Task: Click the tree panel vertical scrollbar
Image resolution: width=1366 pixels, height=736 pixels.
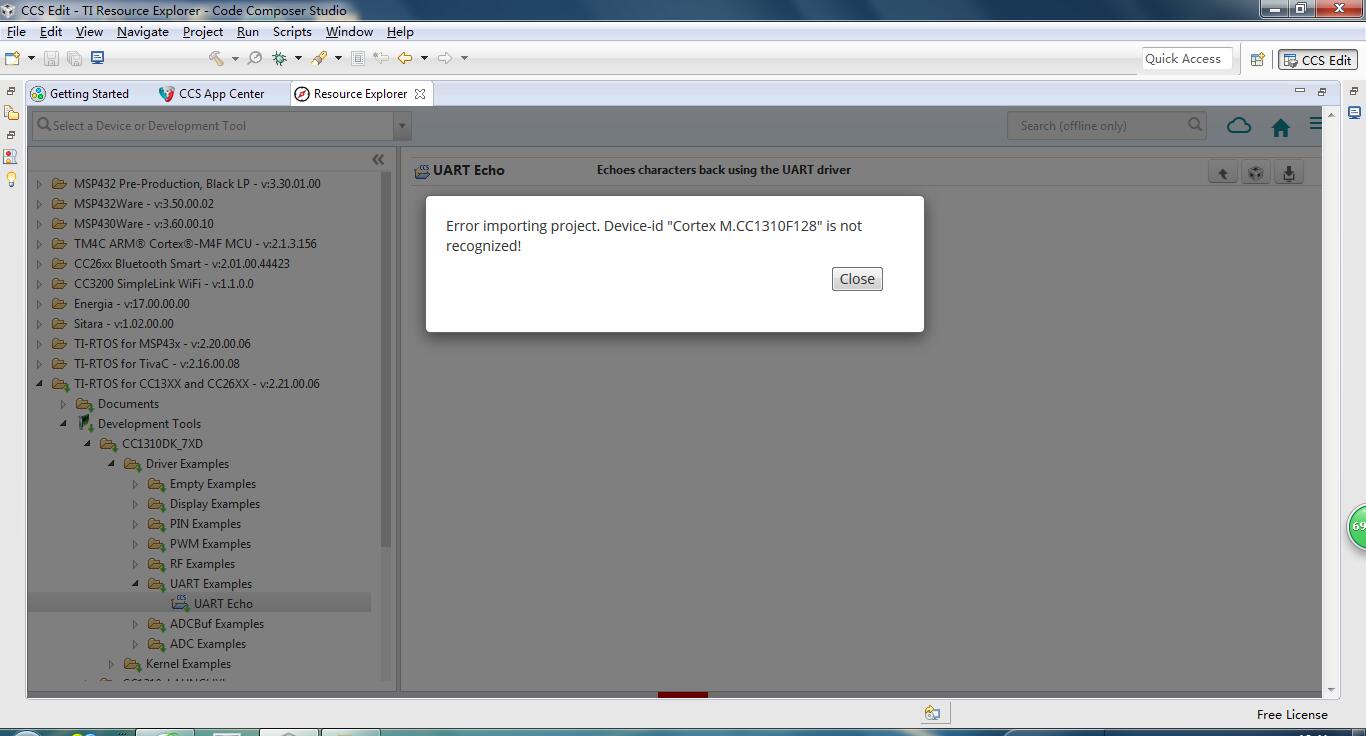Action: pyautogui.click(x=386, y=360)
